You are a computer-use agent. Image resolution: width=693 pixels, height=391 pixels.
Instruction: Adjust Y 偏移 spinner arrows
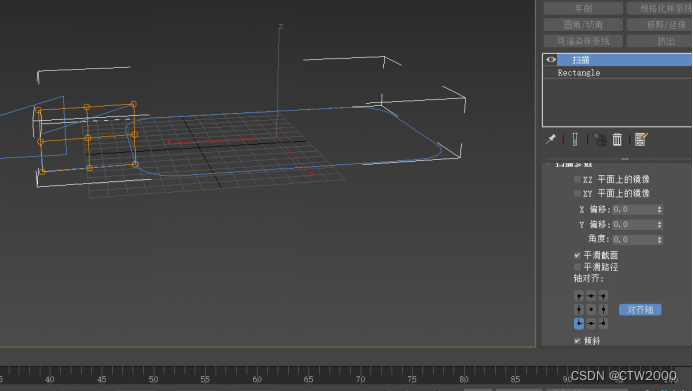click(659, 224)
